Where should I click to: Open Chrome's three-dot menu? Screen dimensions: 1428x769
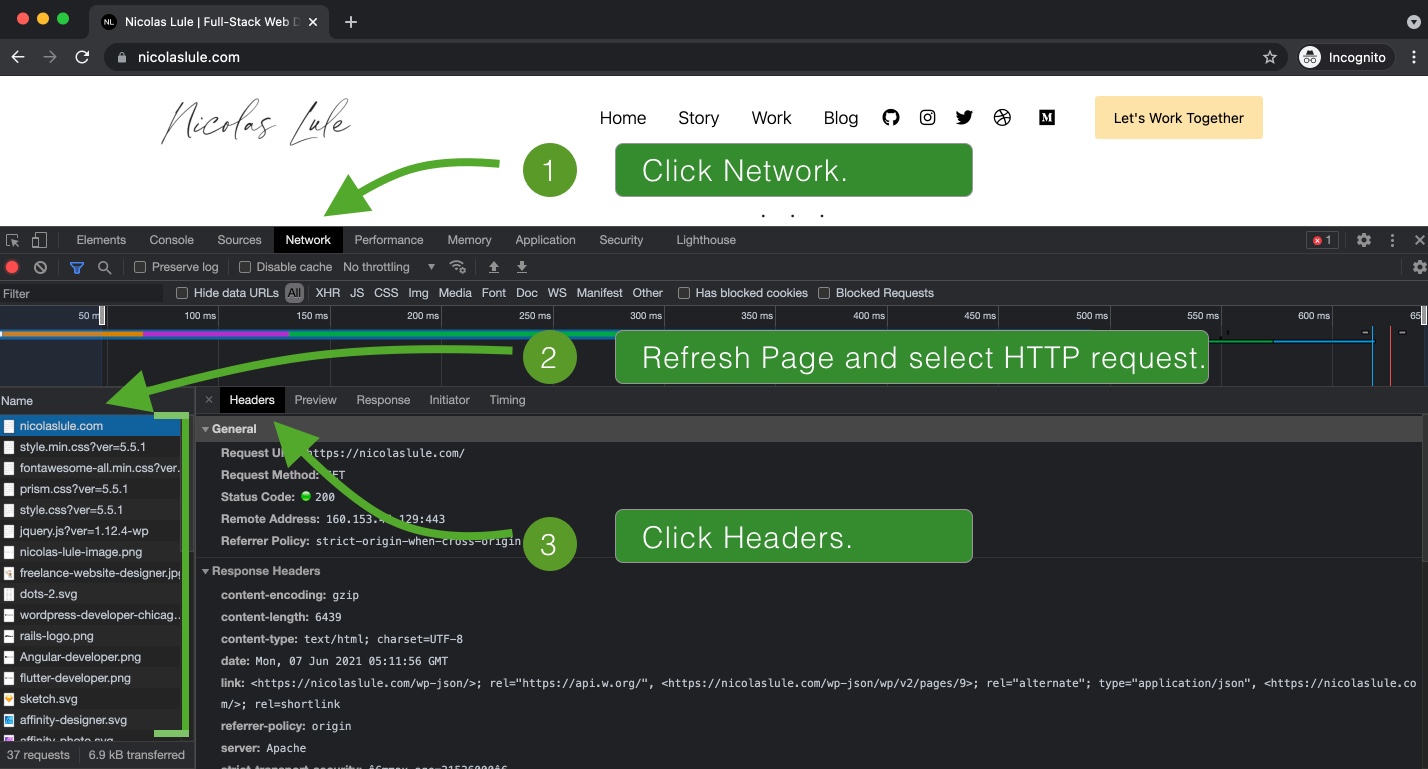tap(1414, 57)
